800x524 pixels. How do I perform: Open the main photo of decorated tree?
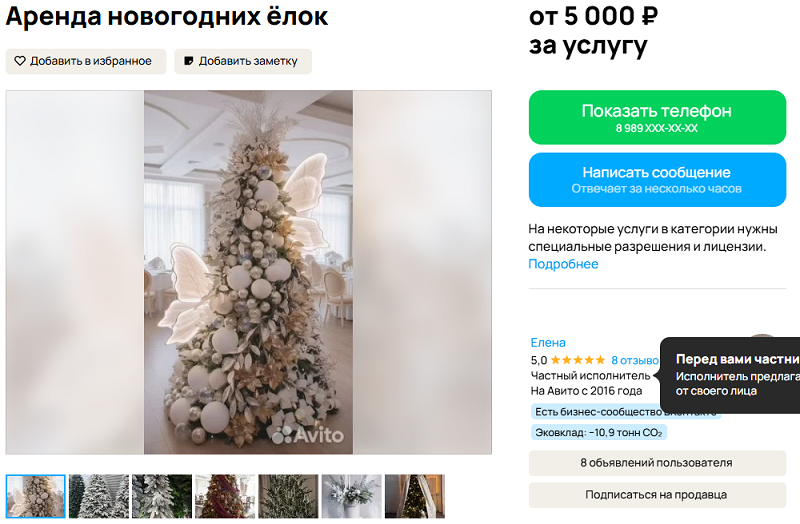[248, 272]
